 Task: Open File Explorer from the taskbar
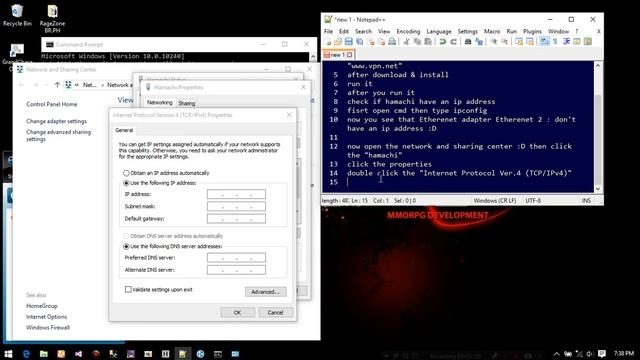click(44, 354)
